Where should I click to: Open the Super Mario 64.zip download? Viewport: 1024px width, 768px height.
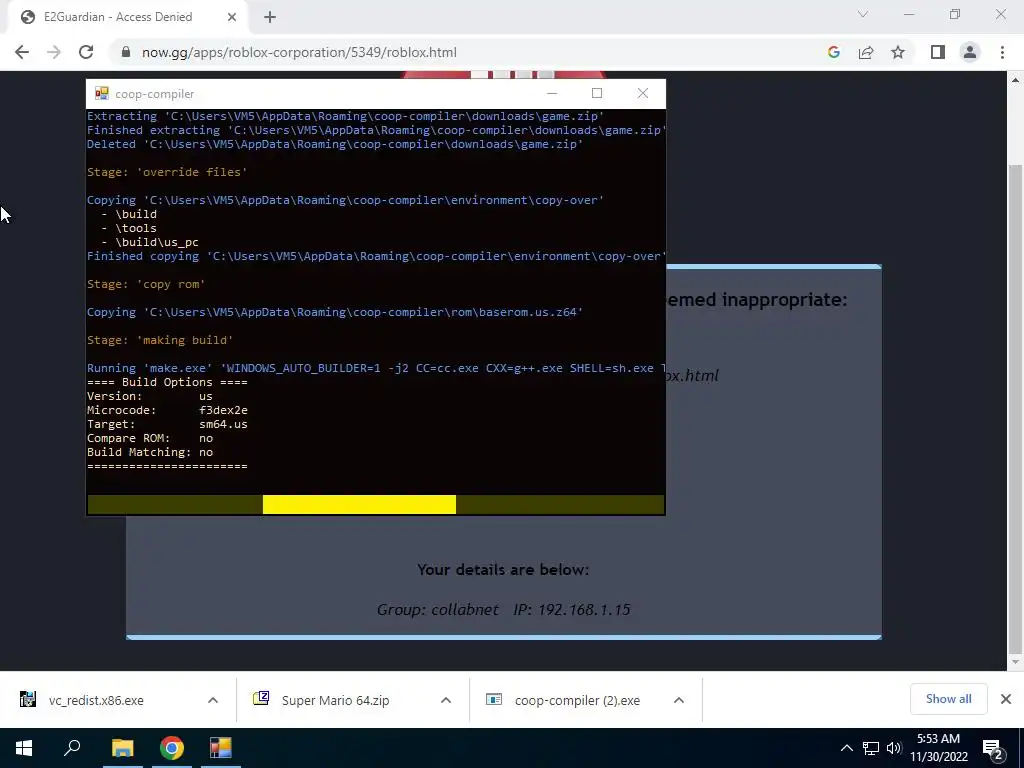(x=336, y=700)
